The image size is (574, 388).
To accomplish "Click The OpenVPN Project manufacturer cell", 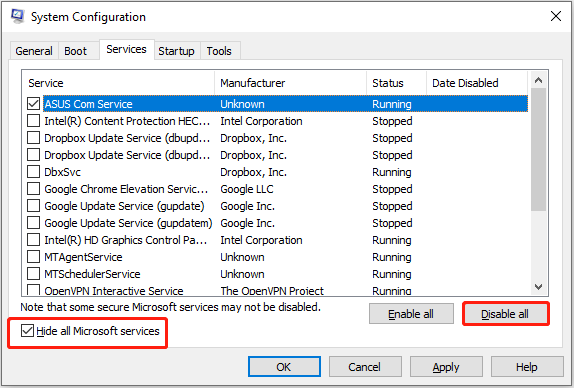I will (x=272, y=291).
